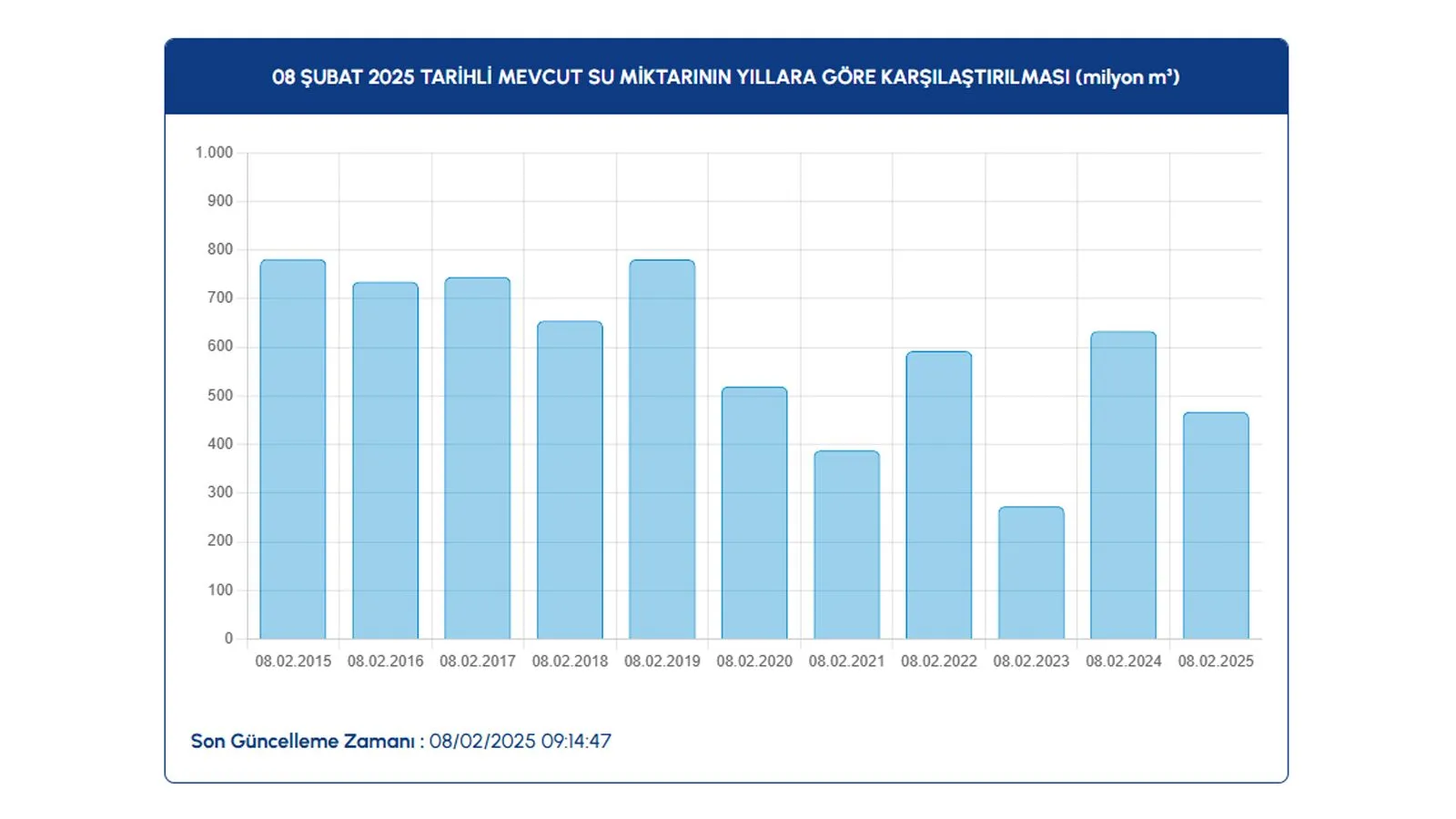Select the 08.02.2024 bar
Screen dimensions: 1456x819
pos(1124,485)
